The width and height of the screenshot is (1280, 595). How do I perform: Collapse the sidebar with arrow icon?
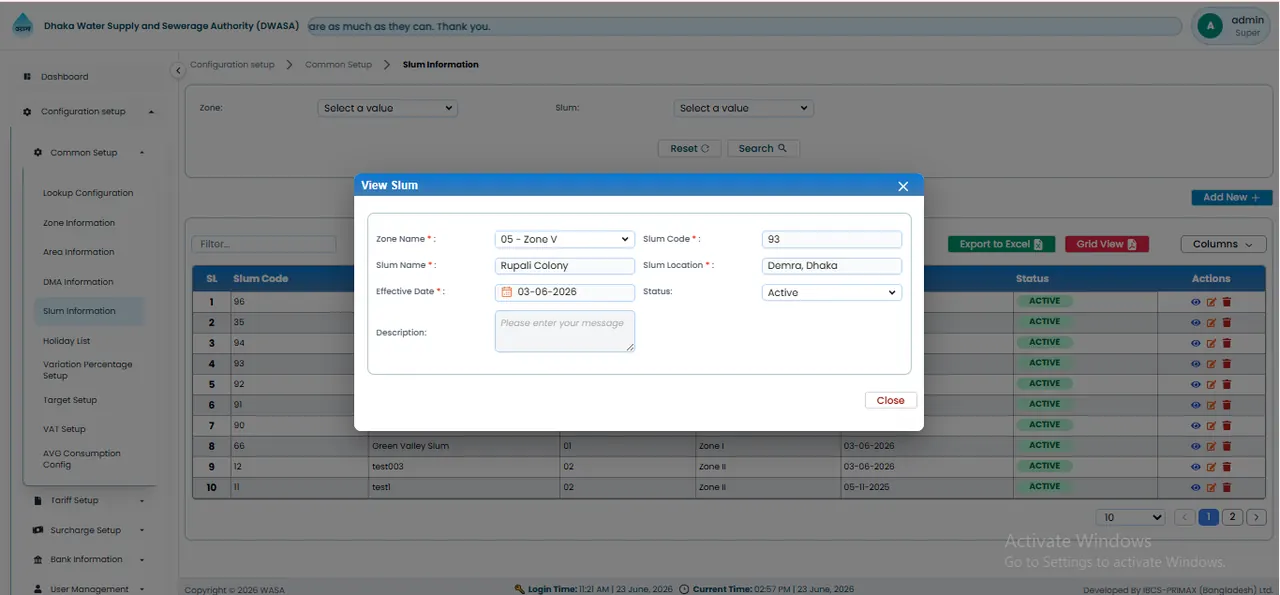(x=178, y=70)
